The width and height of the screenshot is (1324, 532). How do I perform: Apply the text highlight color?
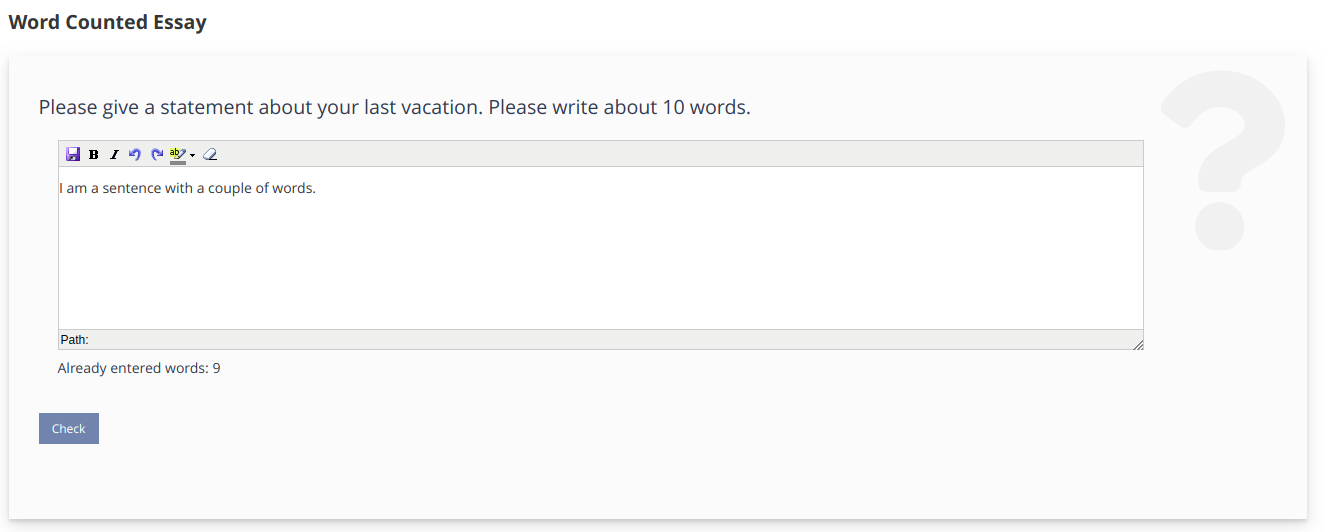[178, 154]
